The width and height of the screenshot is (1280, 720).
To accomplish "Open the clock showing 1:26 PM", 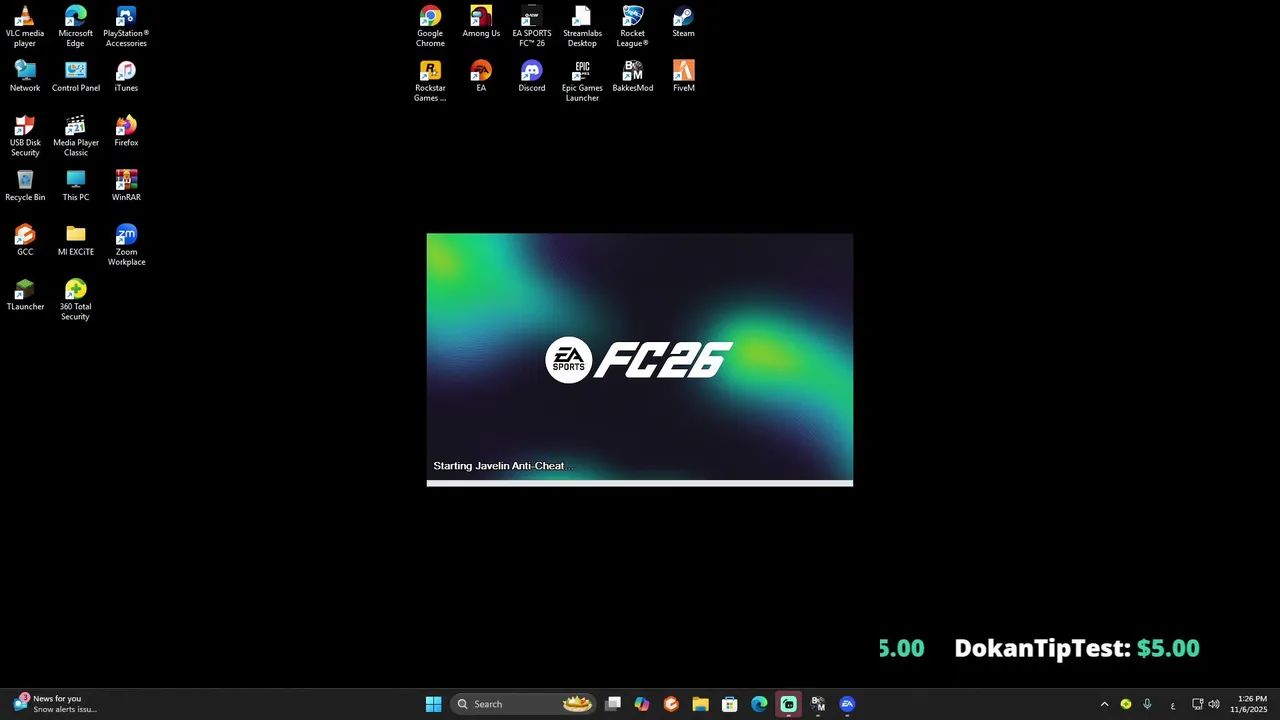I will [x=1251, y=704].
